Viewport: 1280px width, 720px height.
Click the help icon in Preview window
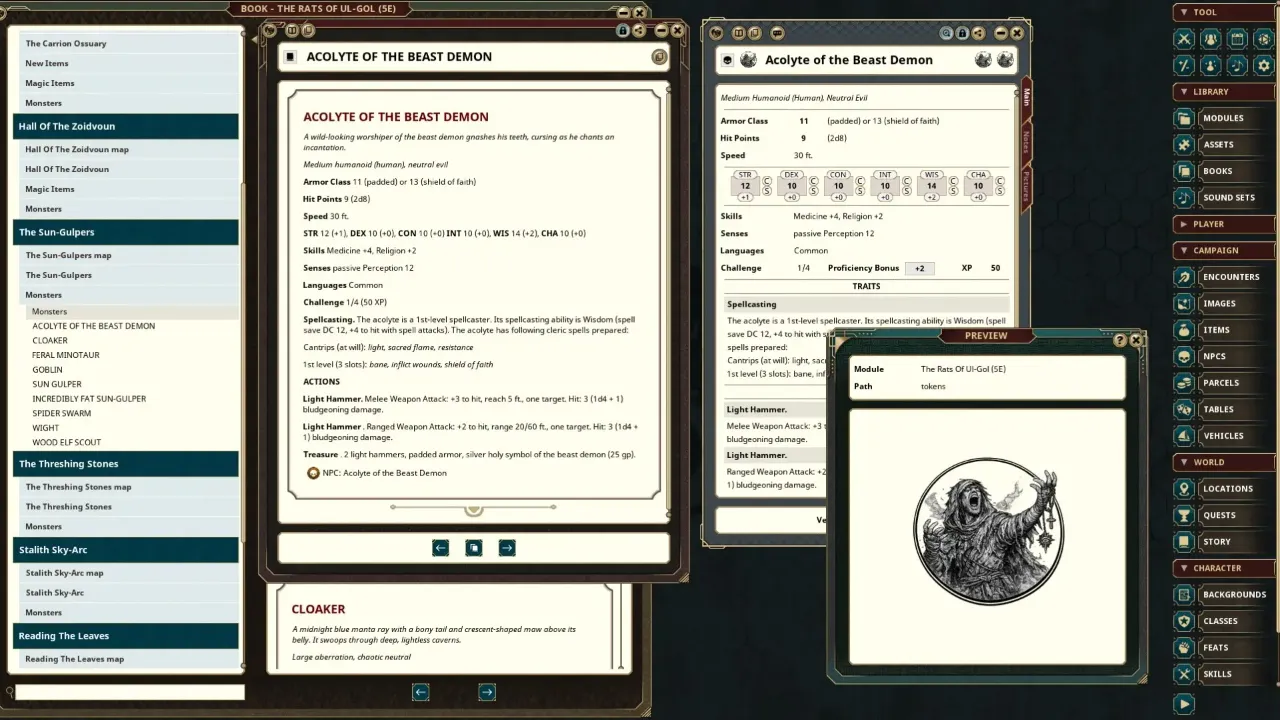coord(1120,340)
